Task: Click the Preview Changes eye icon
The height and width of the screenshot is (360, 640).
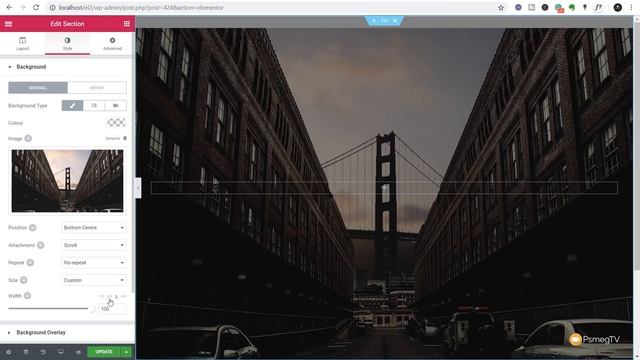Action: click(x=78, y=352)
